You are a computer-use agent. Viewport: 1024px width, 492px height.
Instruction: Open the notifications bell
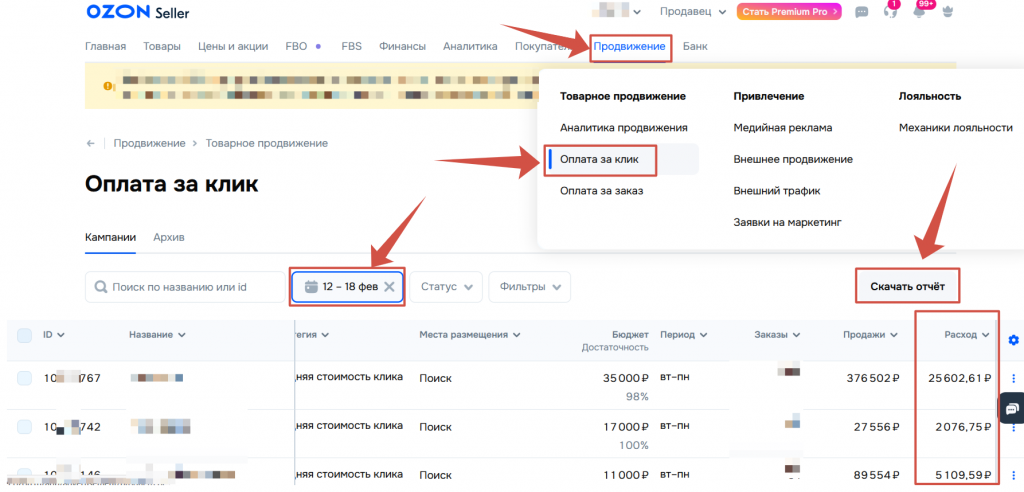pyautogui.click(x=918, y=12)
